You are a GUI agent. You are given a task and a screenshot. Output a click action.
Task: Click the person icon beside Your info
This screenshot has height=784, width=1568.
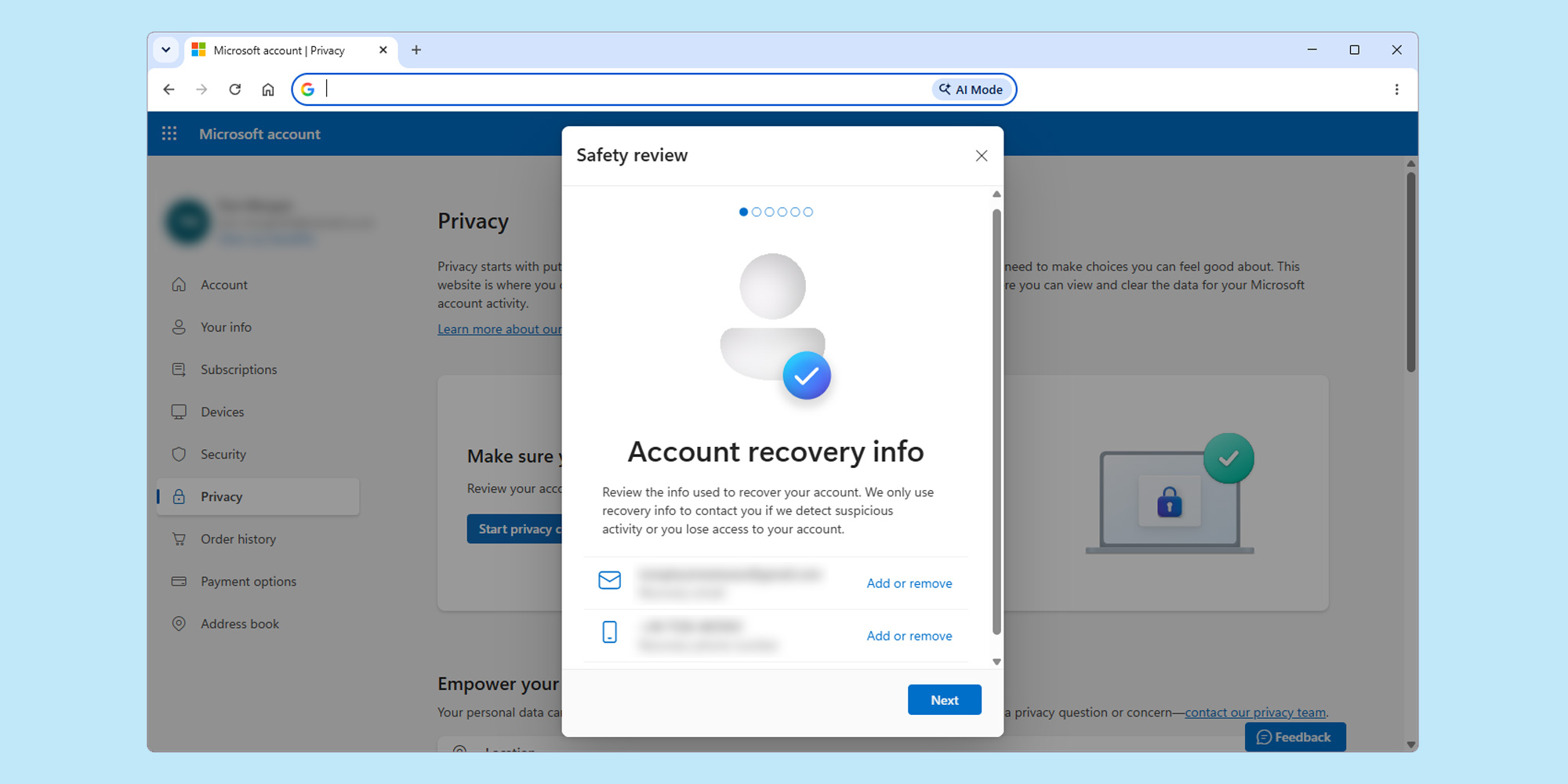click(x=179, y=327)
